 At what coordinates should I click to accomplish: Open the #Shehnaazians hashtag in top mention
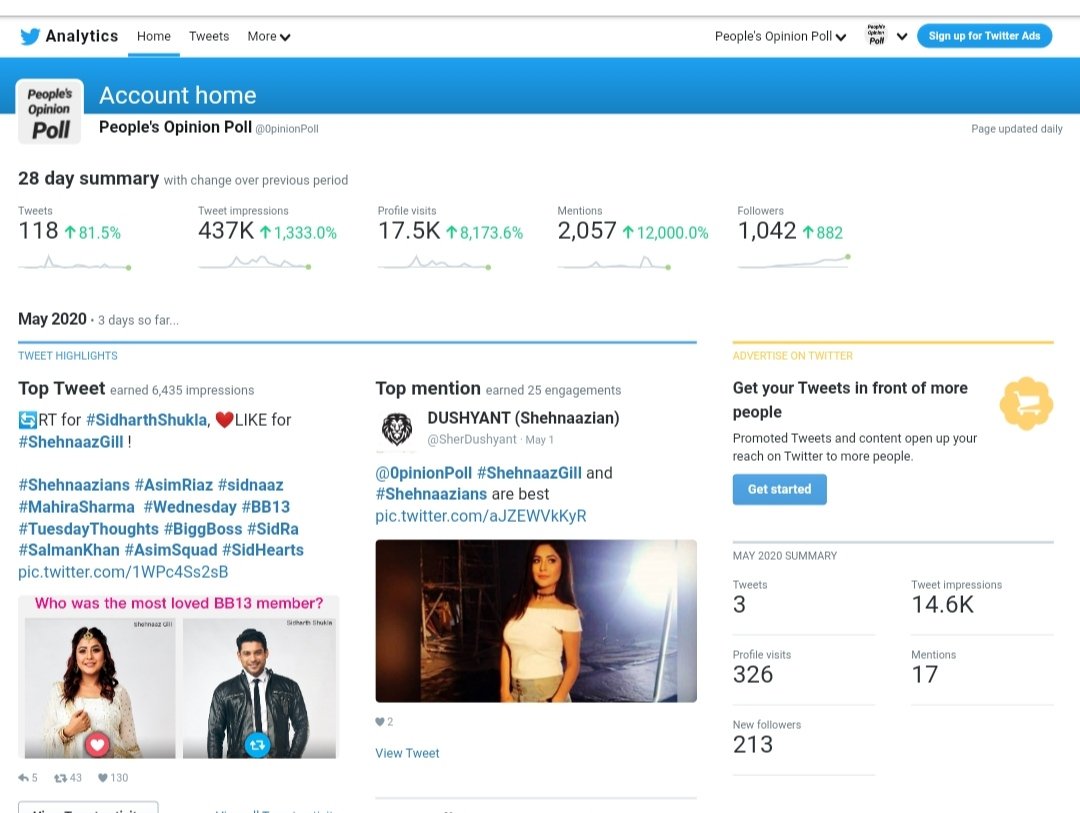[x=431, y=494]
